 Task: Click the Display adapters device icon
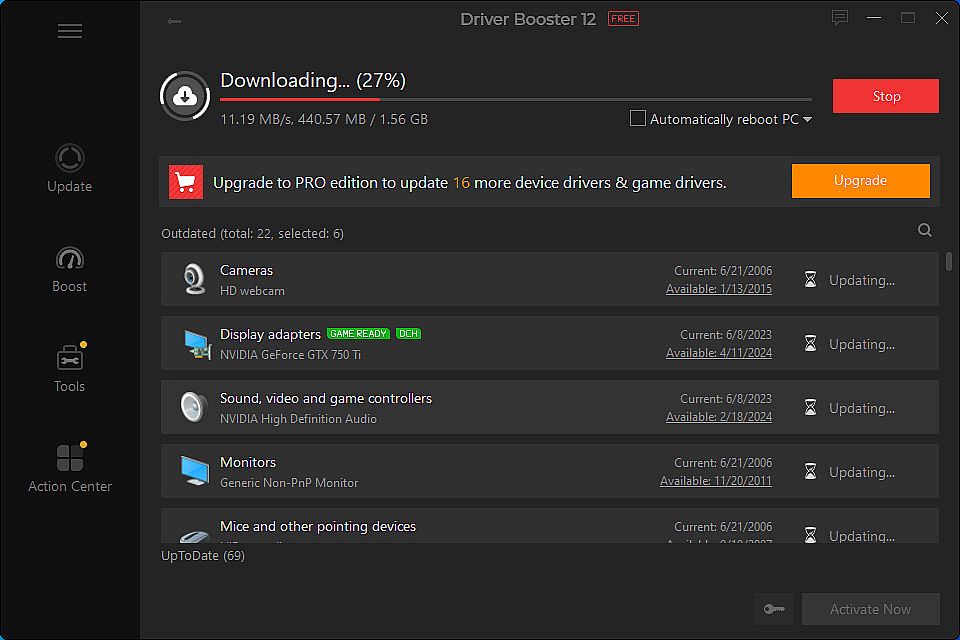tap(196, 344)
